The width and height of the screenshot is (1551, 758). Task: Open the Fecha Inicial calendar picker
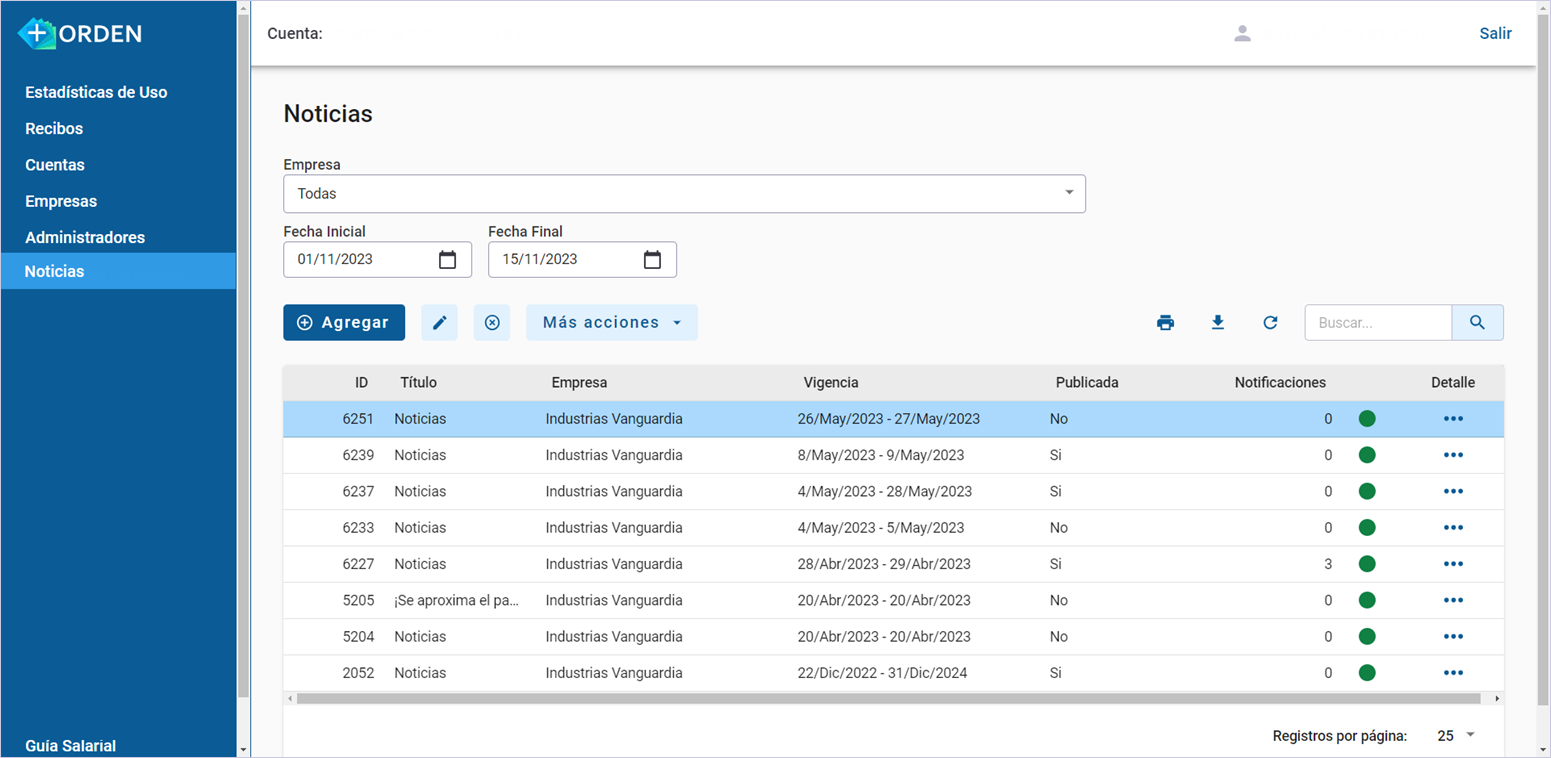tap(447, 260)
